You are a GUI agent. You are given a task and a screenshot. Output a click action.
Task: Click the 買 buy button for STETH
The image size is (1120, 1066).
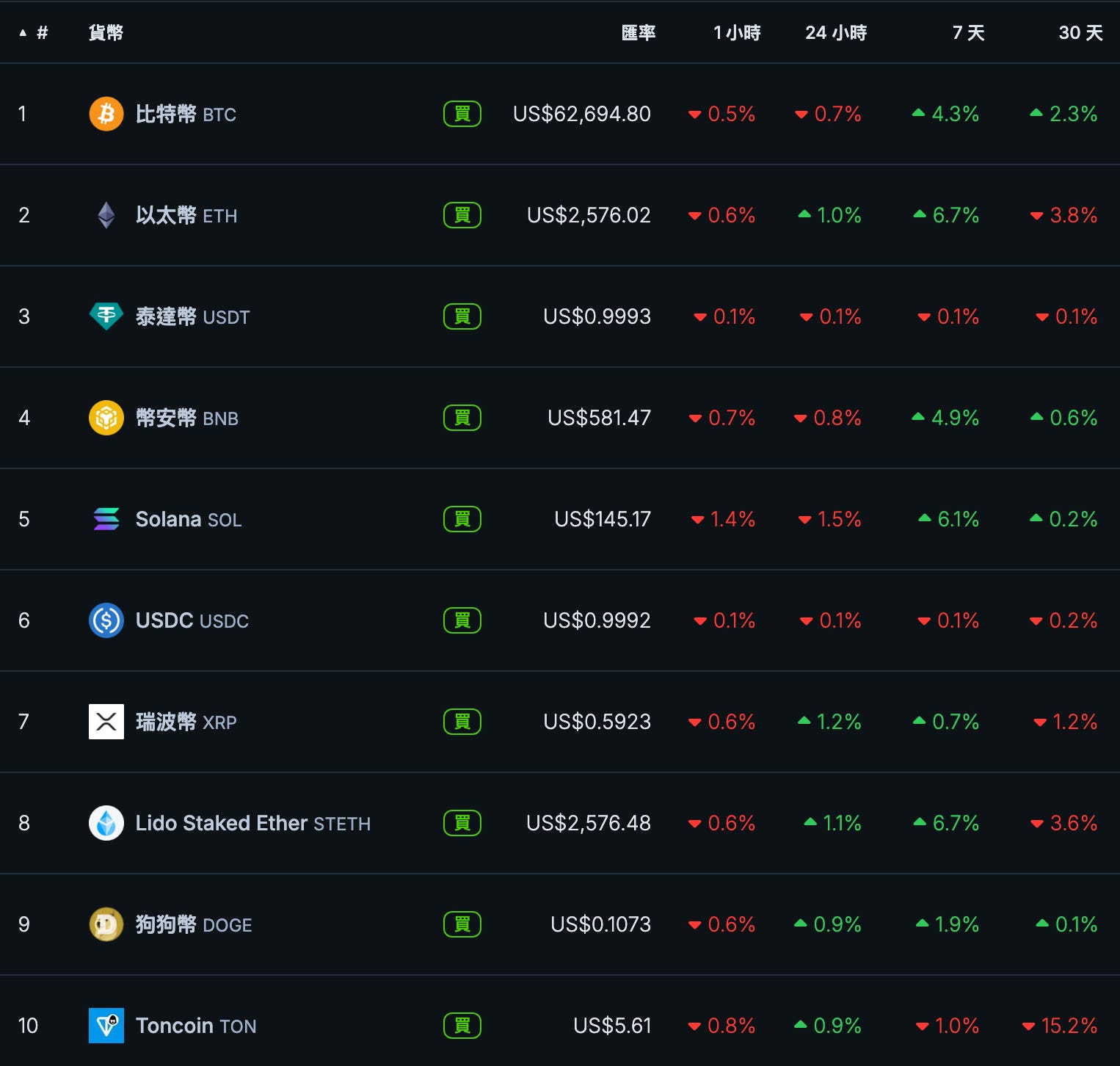[x=462, y=823]
